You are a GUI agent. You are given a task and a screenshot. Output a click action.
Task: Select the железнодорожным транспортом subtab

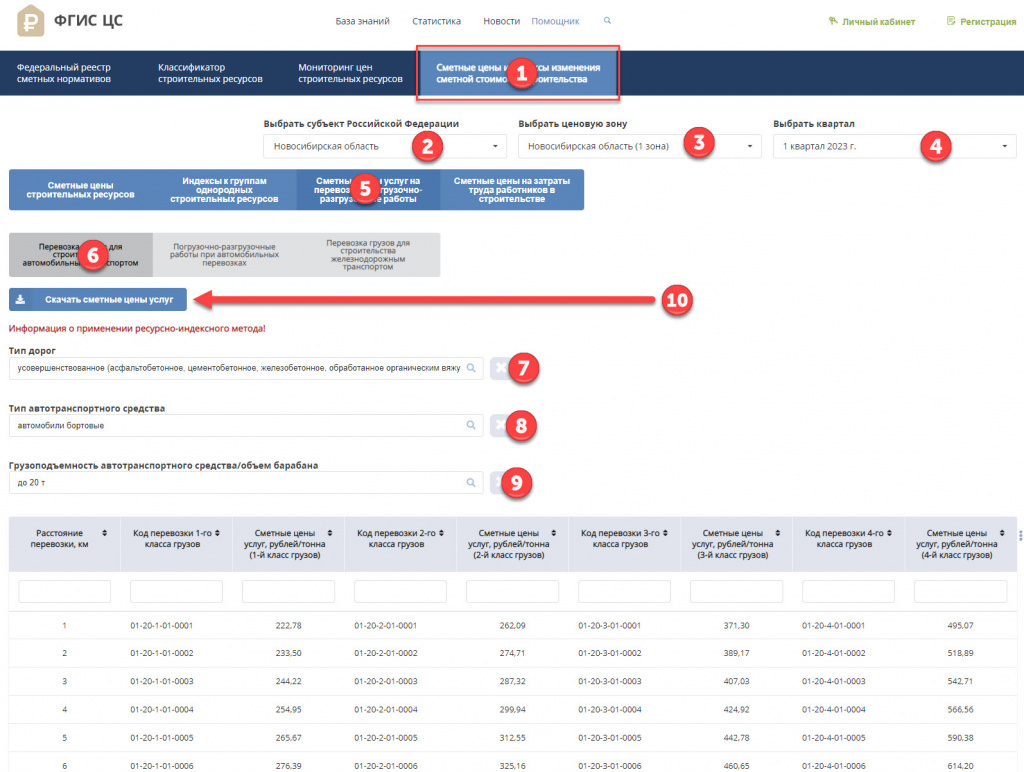point(368,255)
